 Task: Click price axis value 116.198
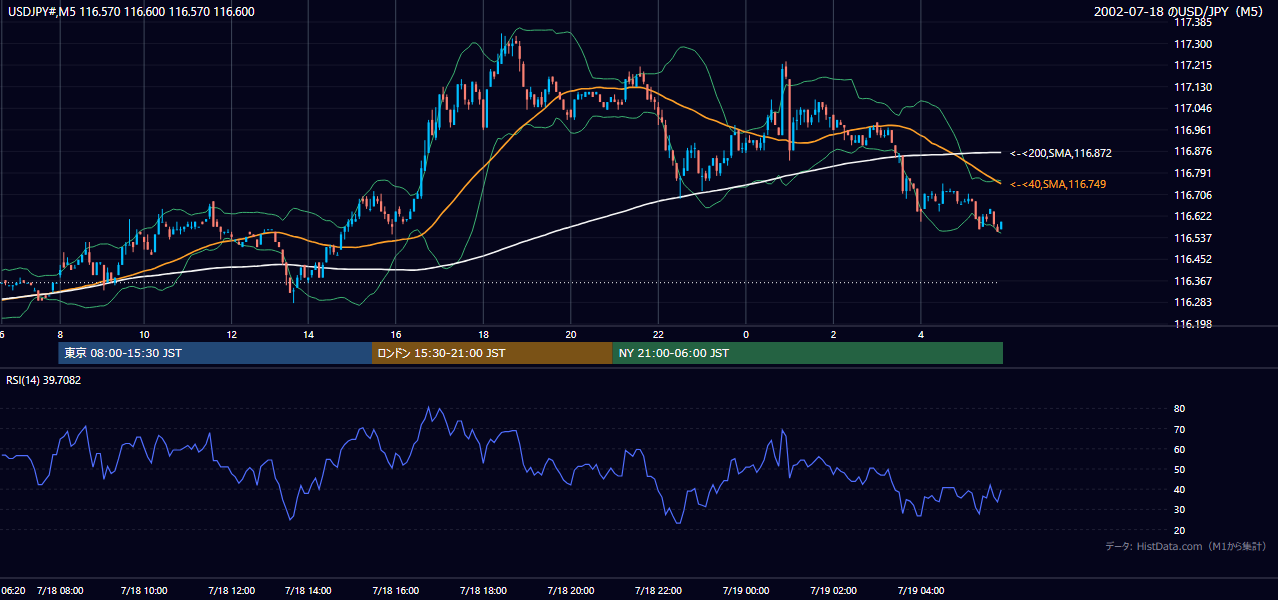click(x=1194, y=324)
